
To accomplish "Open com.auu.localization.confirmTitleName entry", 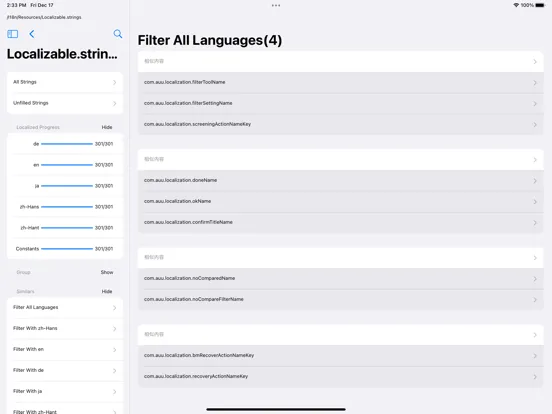I will tap(340, 222).
